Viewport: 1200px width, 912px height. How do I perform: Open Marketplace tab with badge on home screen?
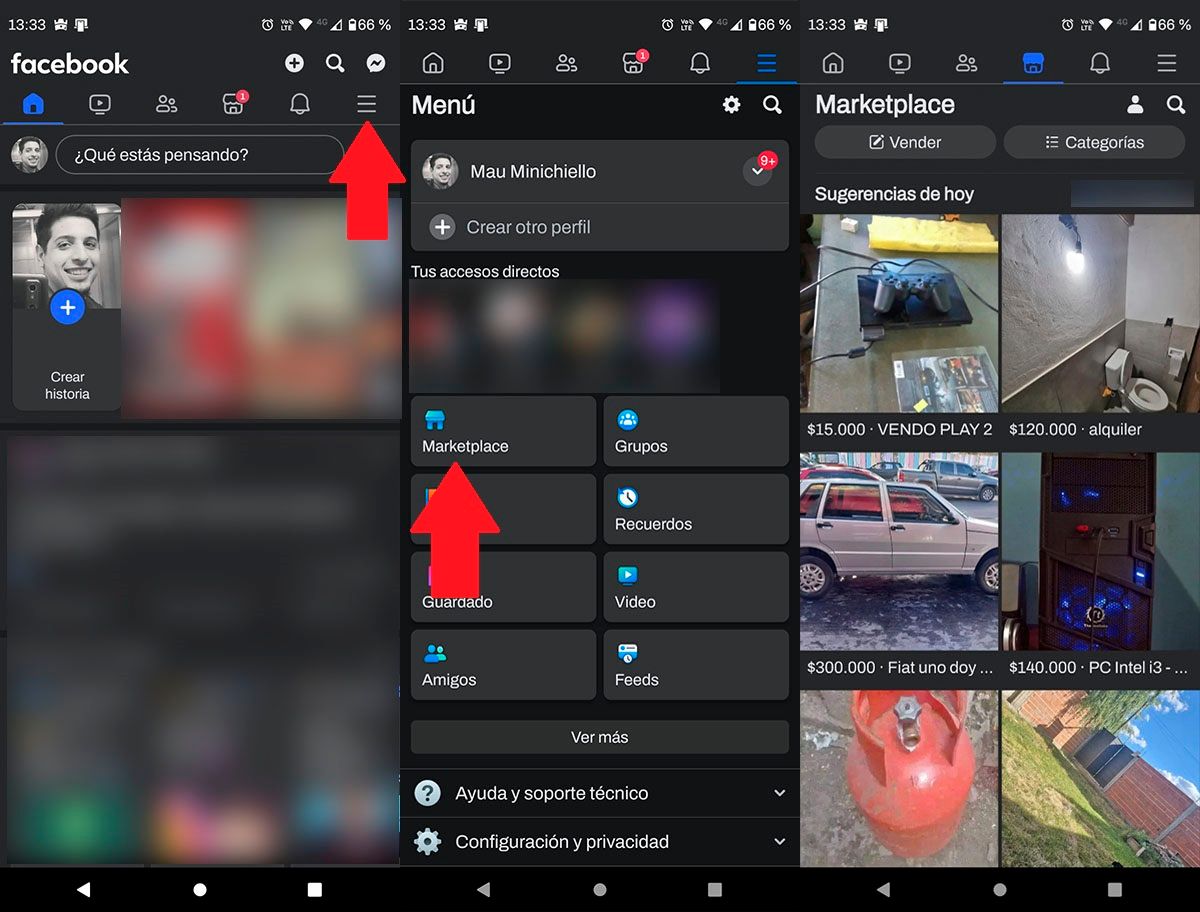point(234,103)
